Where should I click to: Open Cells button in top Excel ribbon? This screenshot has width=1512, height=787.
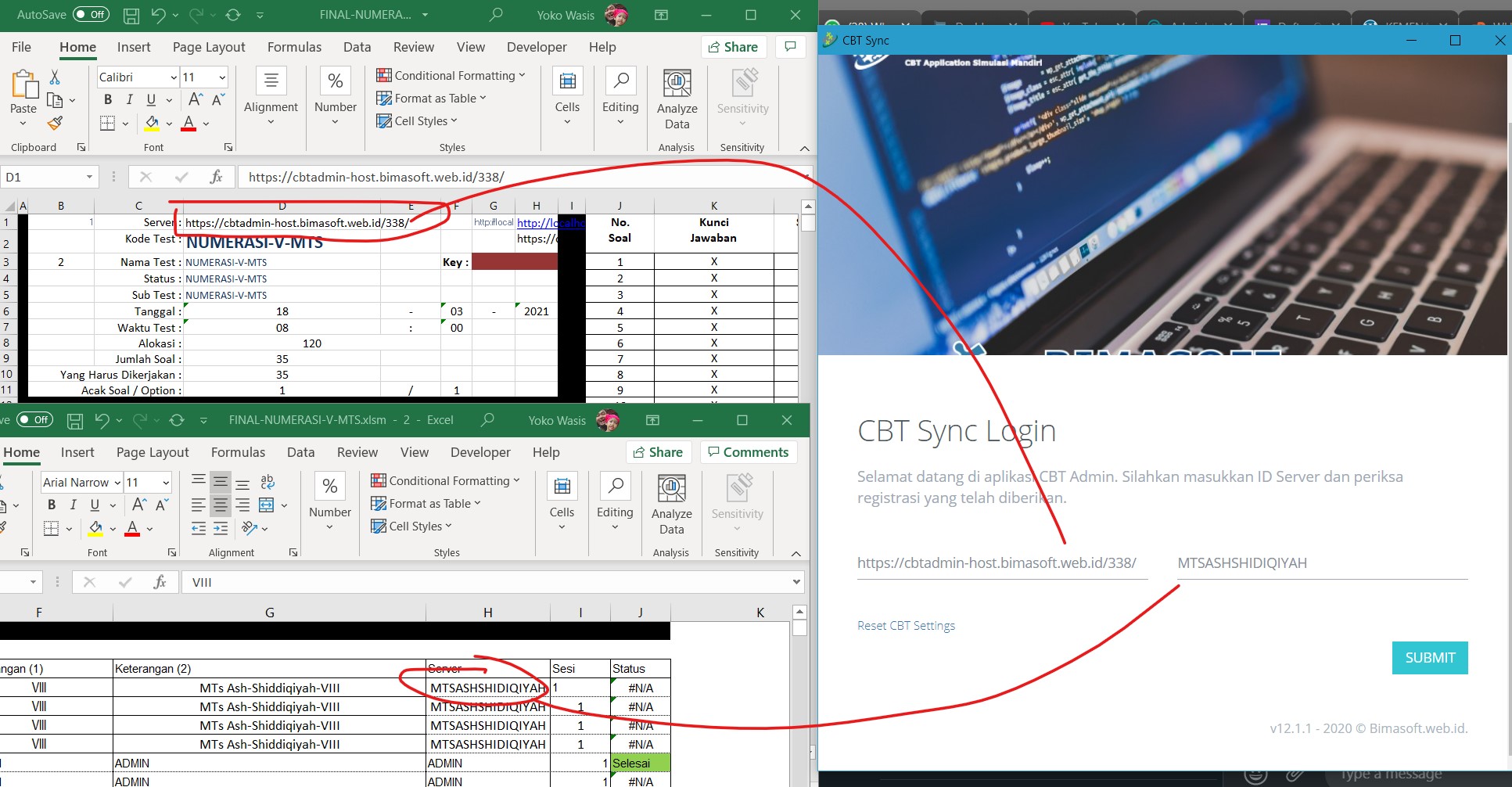[x=567, y=97]
